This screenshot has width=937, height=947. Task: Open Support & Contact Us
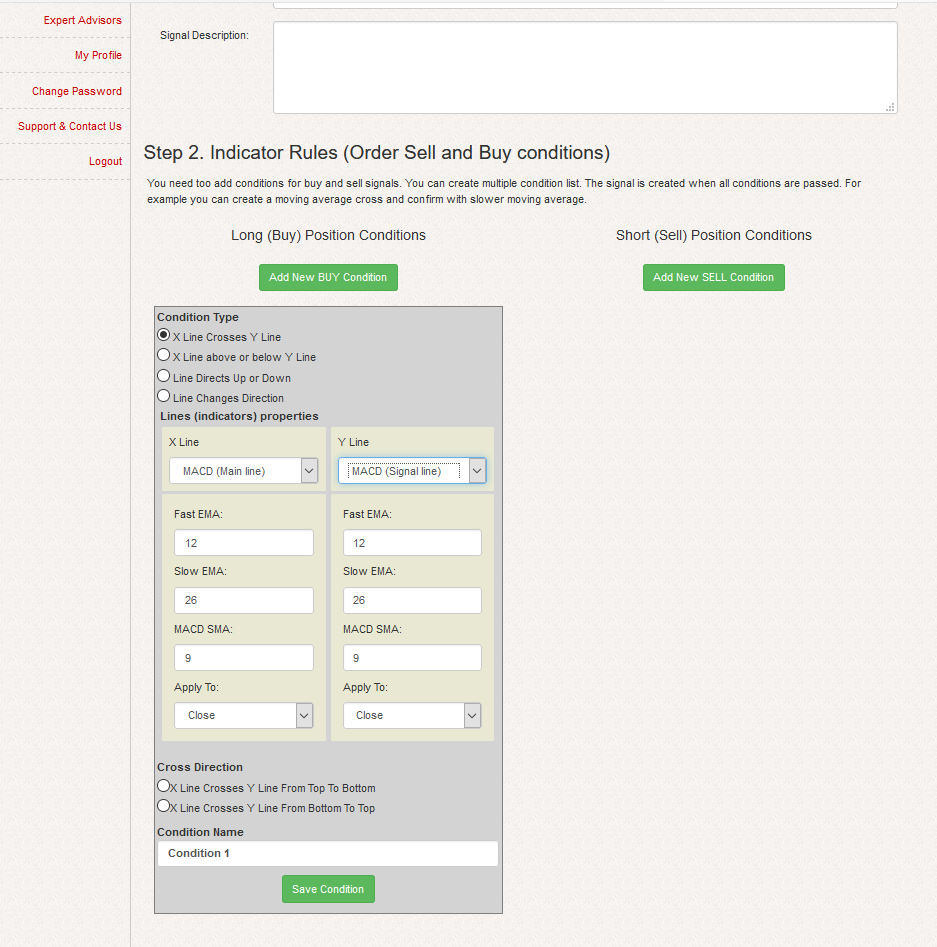click(x=69, y=126)
